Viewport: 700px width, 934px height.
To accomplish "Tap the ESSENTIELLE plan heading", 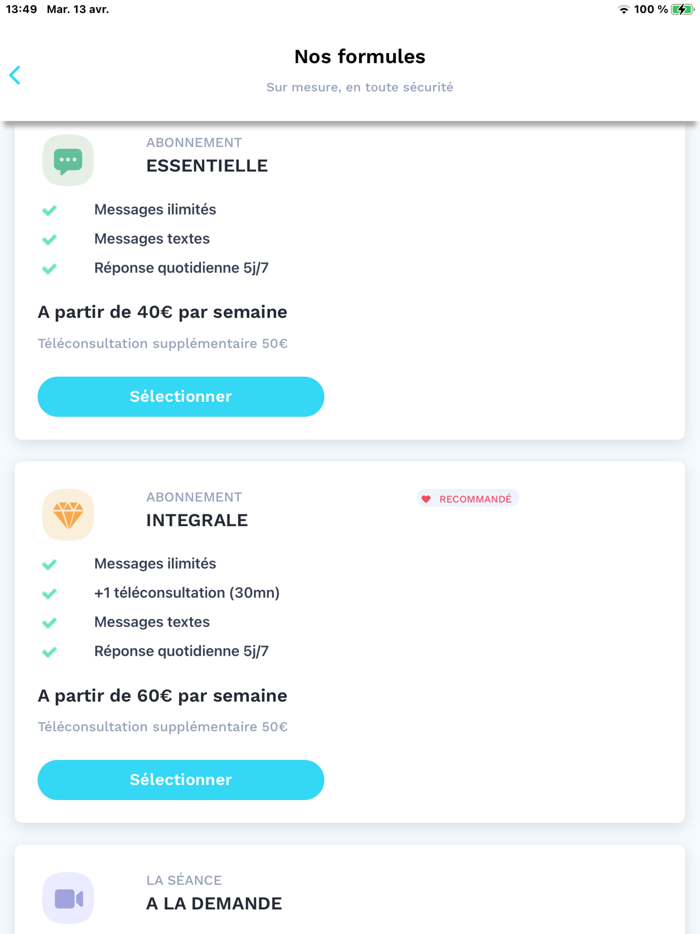I will coord(207,166).
